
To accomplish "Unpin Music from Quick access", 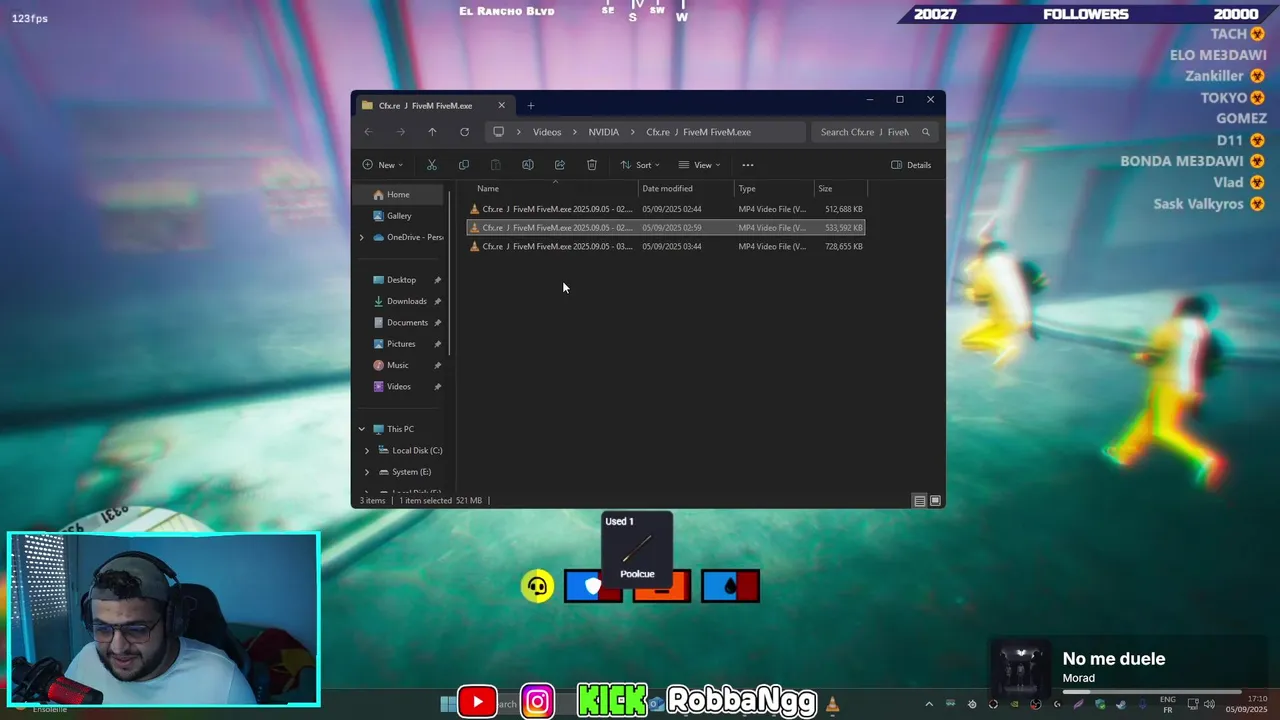I will click(x=437, y=365).
